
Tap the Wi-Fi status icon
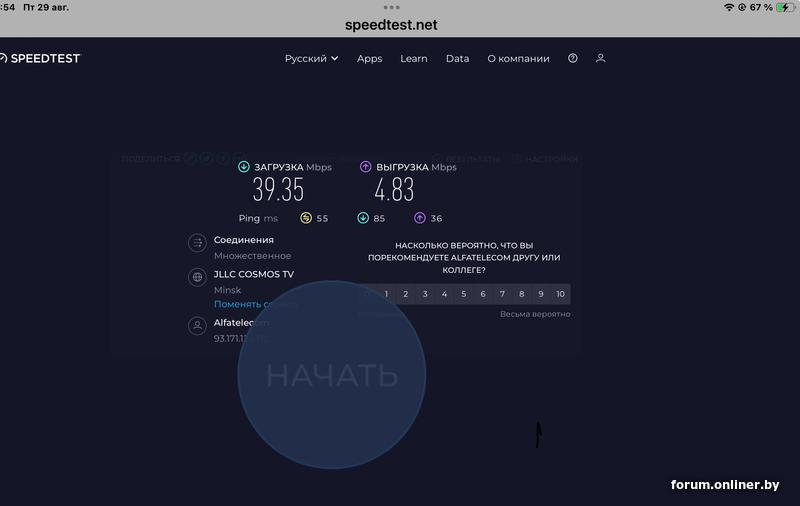pos(729,7)
